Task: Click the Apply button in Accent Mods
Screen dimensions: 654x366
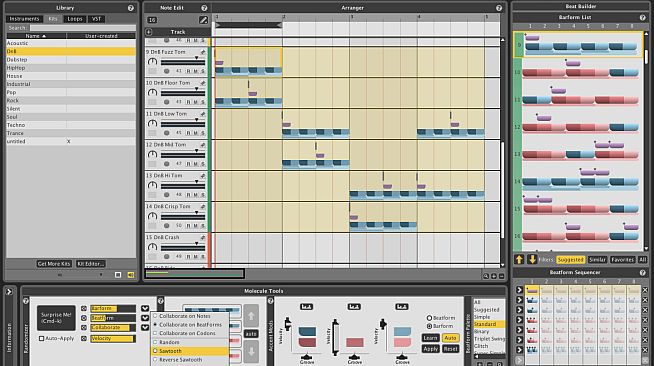Action: [x=430, y=348]
